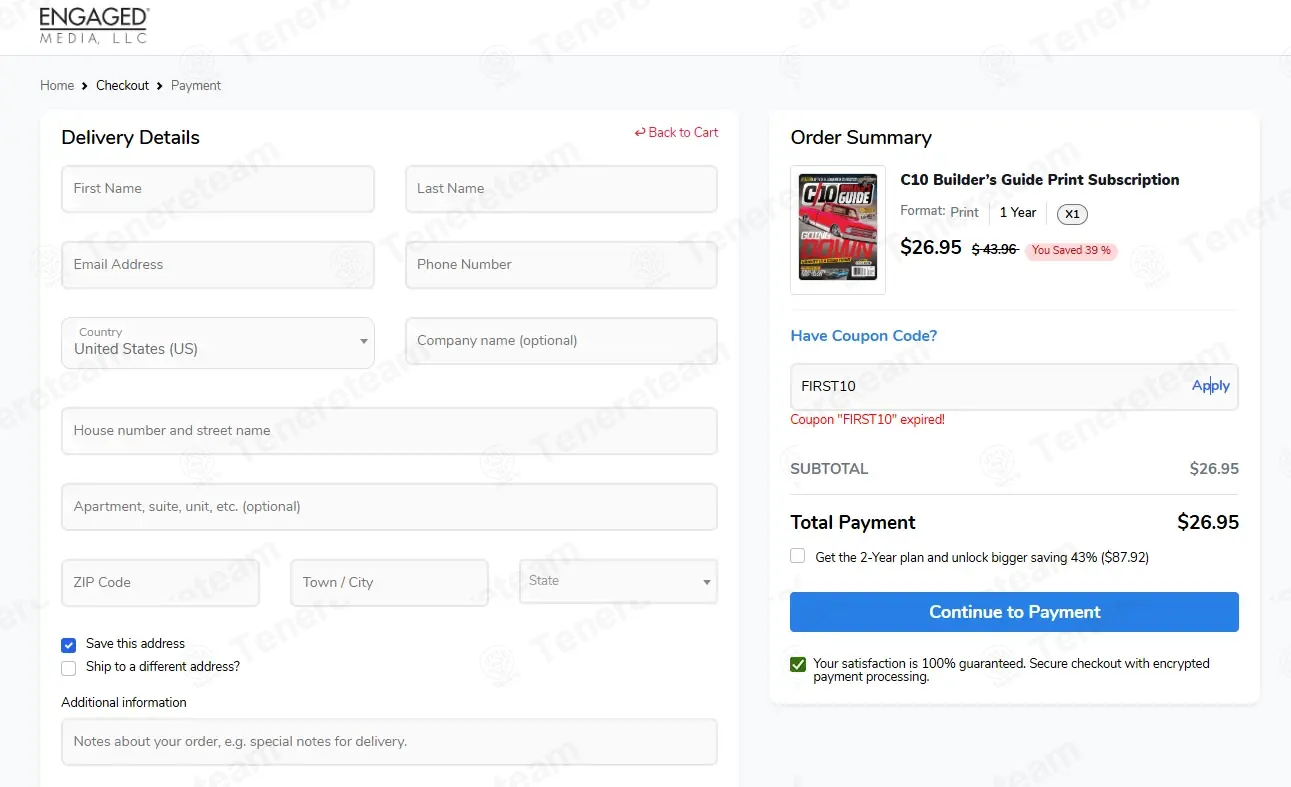
Task: Click the Engaged Media LLC logo
Action: click(94, 25)
